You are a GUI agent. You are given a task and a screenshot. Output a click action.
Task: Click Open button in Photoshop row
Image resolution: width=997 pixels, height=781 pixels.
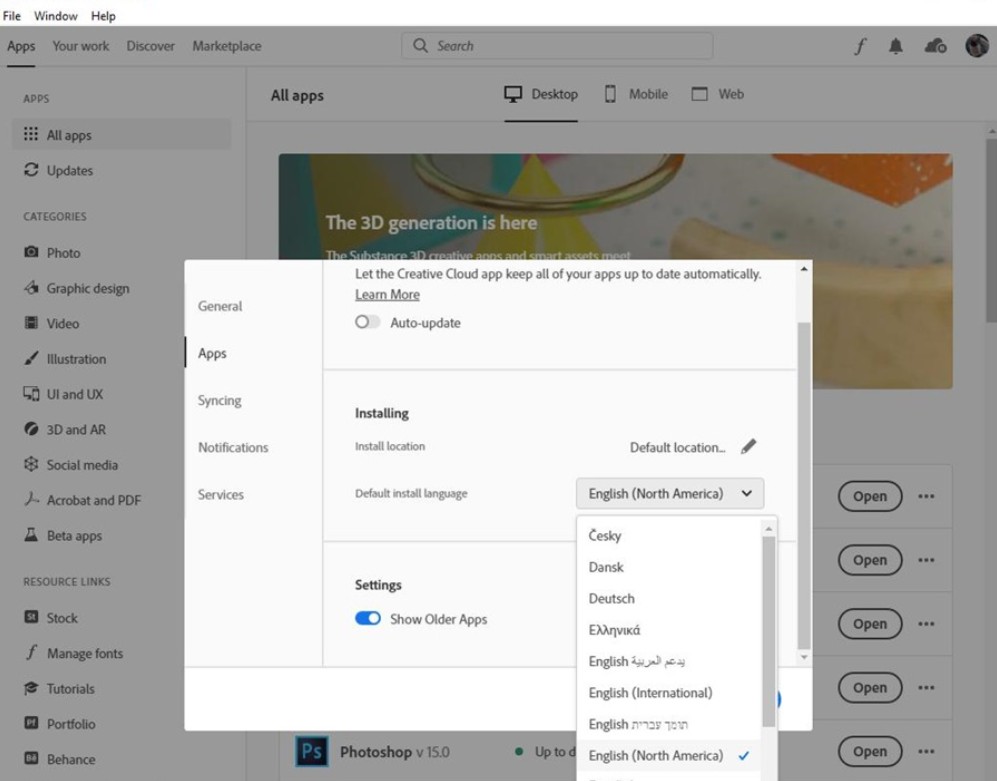click(x=870, y=751)
